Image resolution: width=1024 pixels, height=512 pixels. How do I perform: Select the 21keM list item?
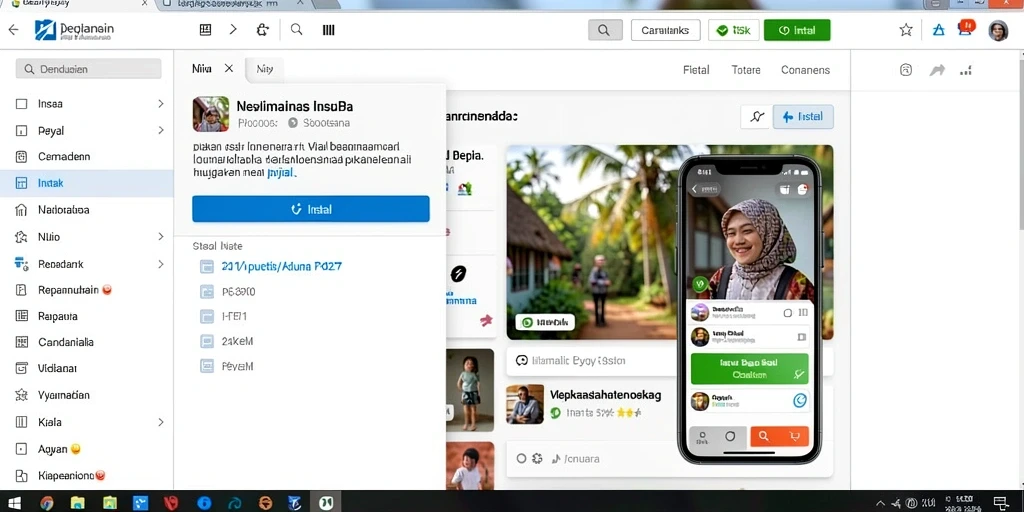tap(237, 341)
